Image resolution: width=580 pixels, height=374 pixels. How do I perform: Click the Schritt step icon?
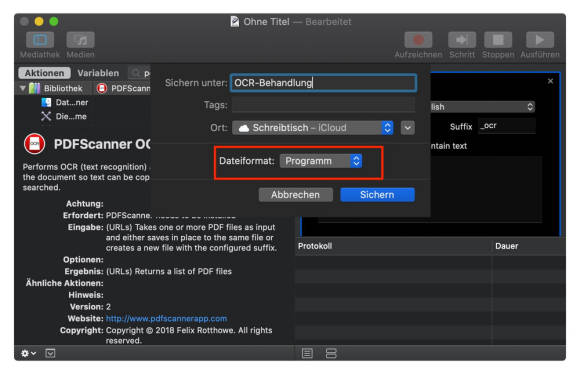pos(462,40)
